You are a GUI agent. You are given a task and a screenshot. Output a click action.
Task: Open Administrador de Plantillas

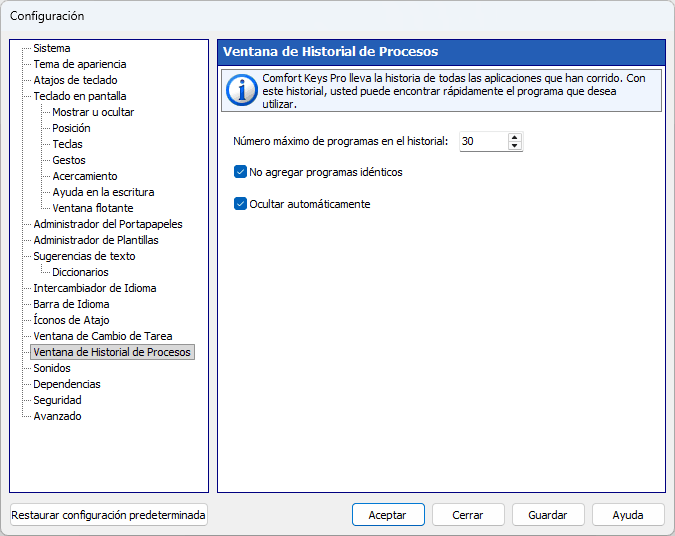(x=96, y=240)
